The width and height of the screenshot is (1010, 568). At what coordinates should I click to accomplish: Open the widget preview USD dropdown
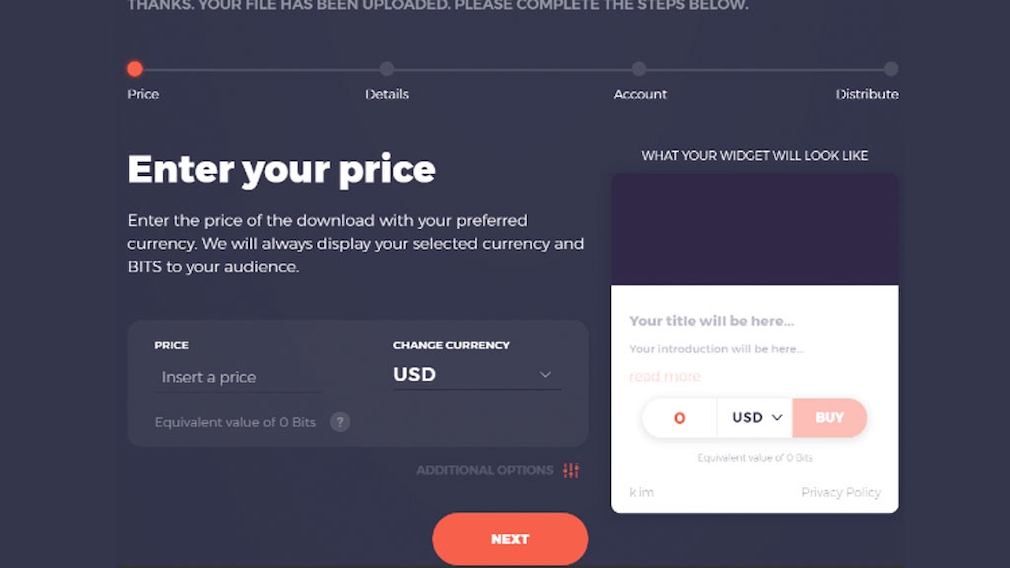755,418
